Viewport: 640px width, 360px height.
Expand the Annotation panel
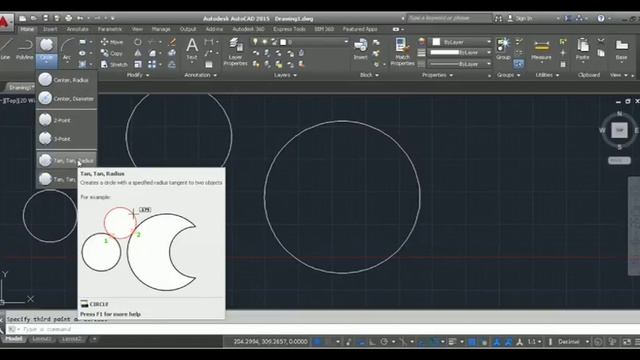pos(200,75)
